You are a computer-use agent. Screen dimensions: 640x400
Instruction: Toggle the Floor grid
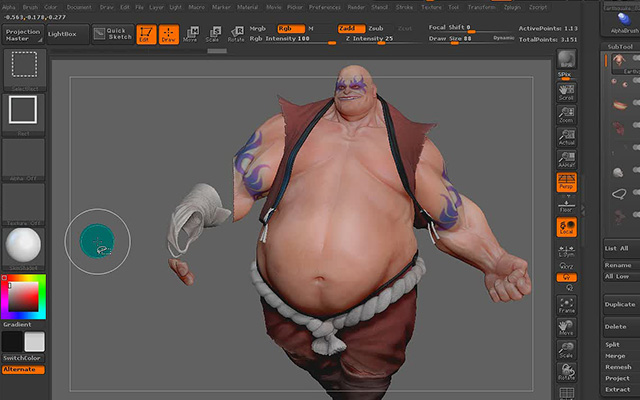(x=567, y=205)
